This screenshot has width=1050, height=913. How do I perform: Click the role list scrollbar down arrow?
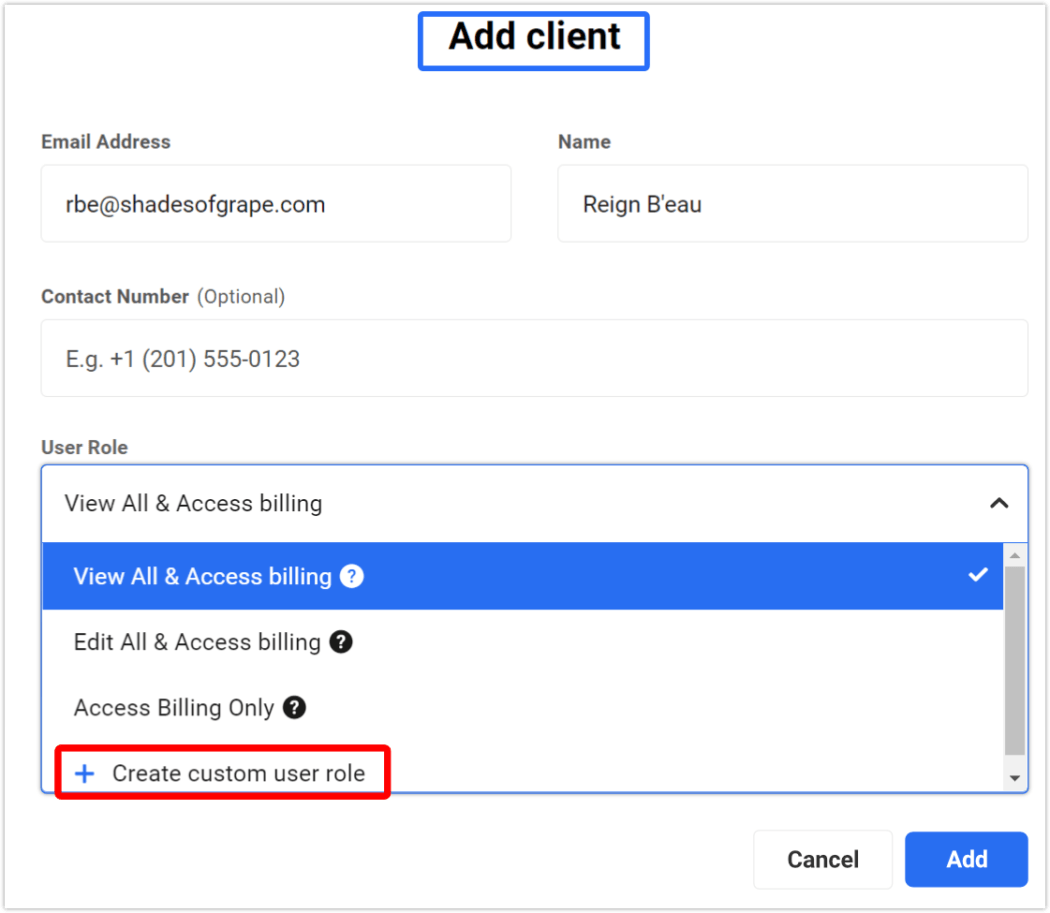pyautogui.click(x=1015, y=778)
